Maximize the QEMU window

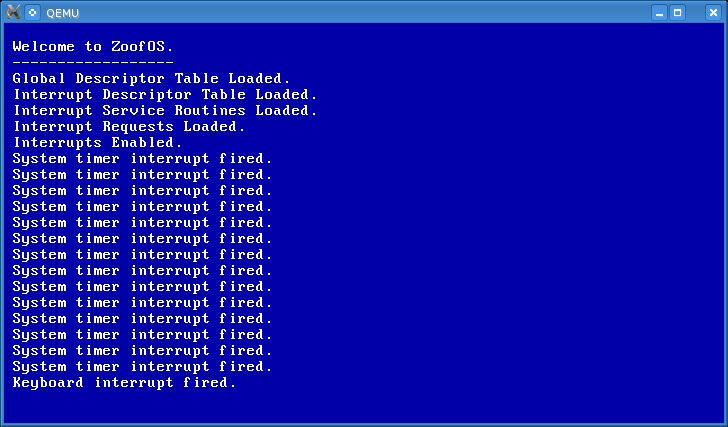(677, 13)
